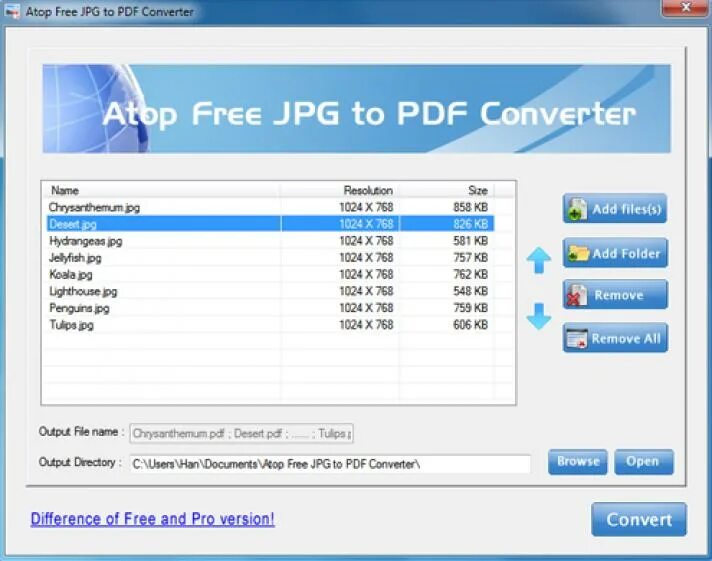Select the Desert.jpg row
This screenshot has width=712, height=561.
tap(271, 224)
